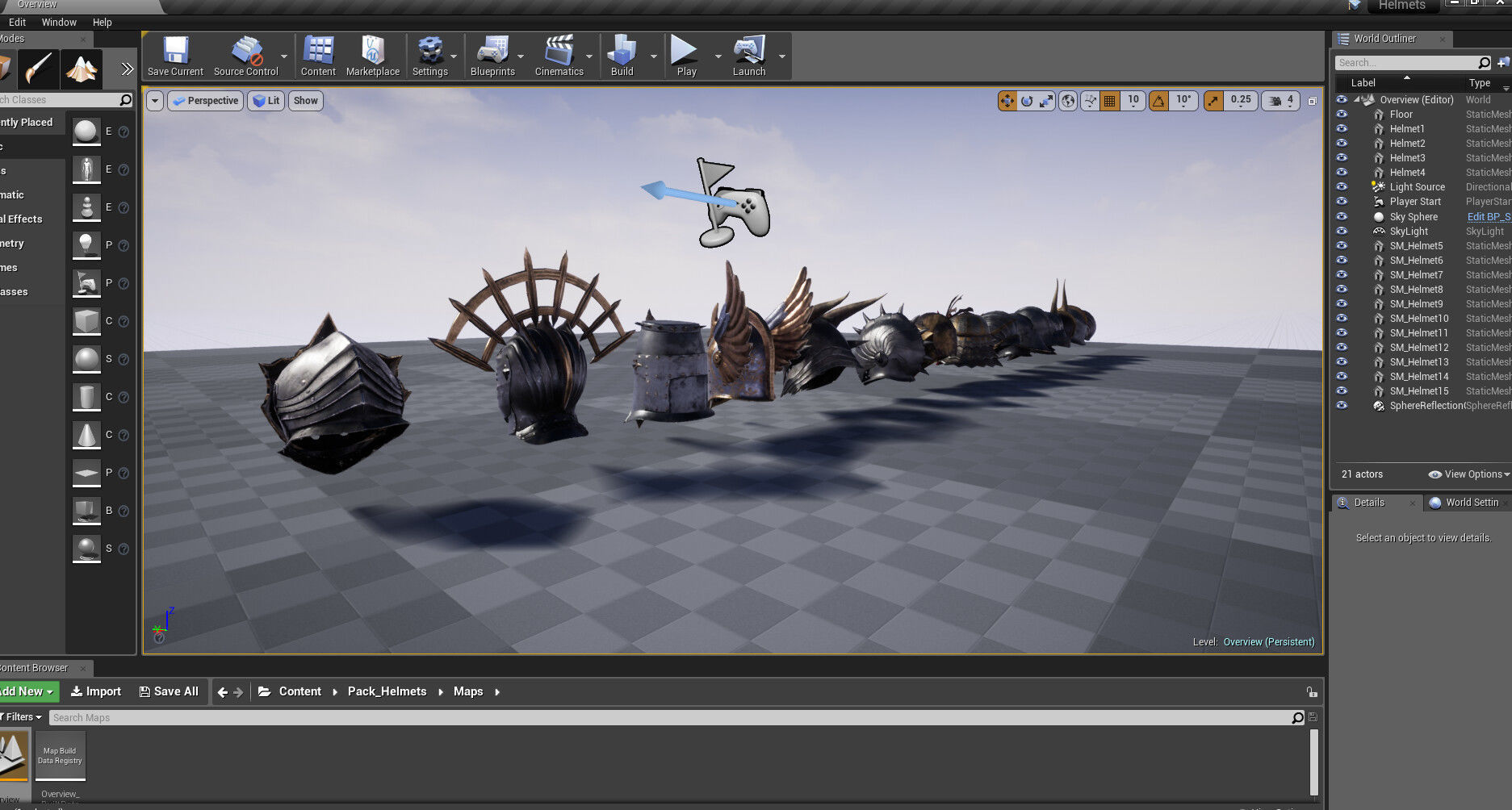Click the Build toolbar icon
This screenshot has width=1512, height=810.
[x=622, y=56]
